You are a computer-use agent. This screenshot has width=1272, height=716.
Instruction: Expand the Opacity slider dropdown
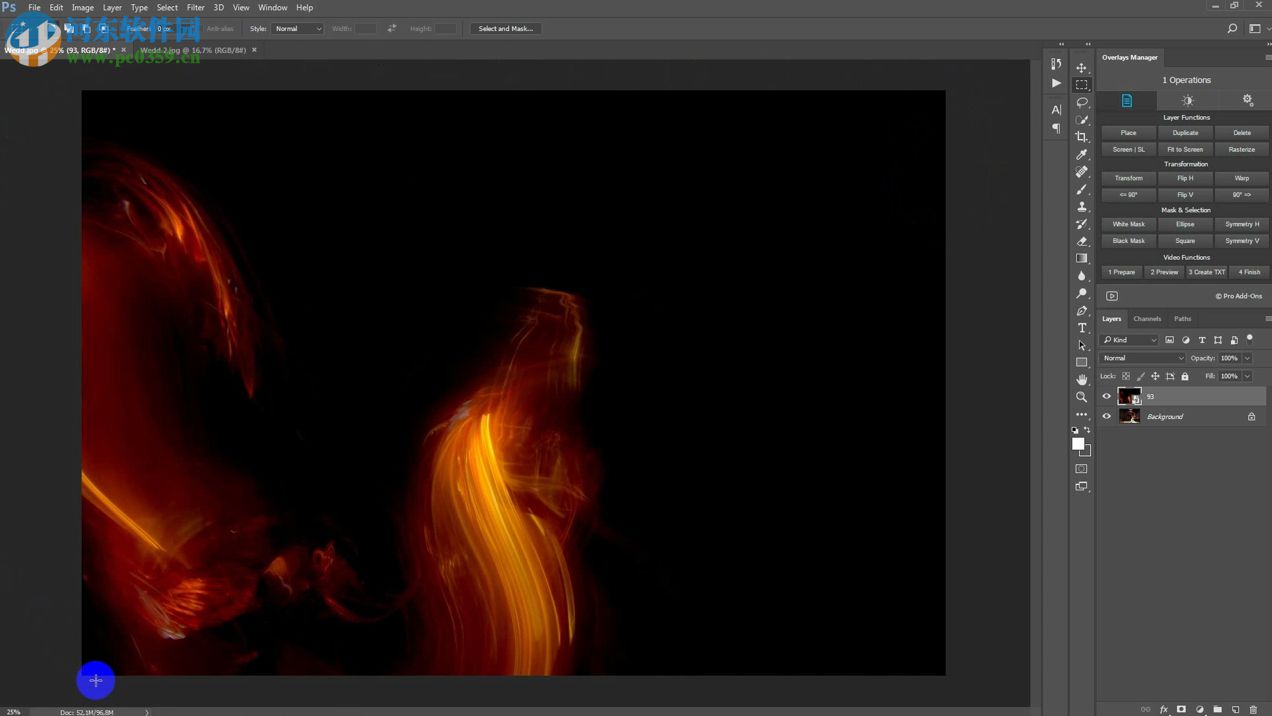[1247, 358]
